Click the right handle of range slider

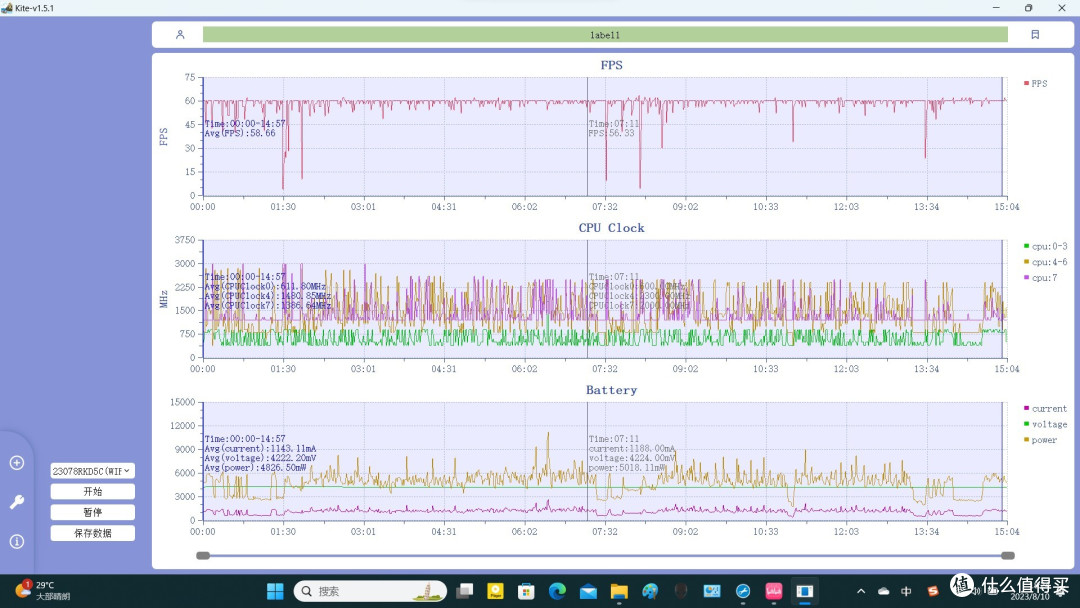click(x=1008, y=556)
